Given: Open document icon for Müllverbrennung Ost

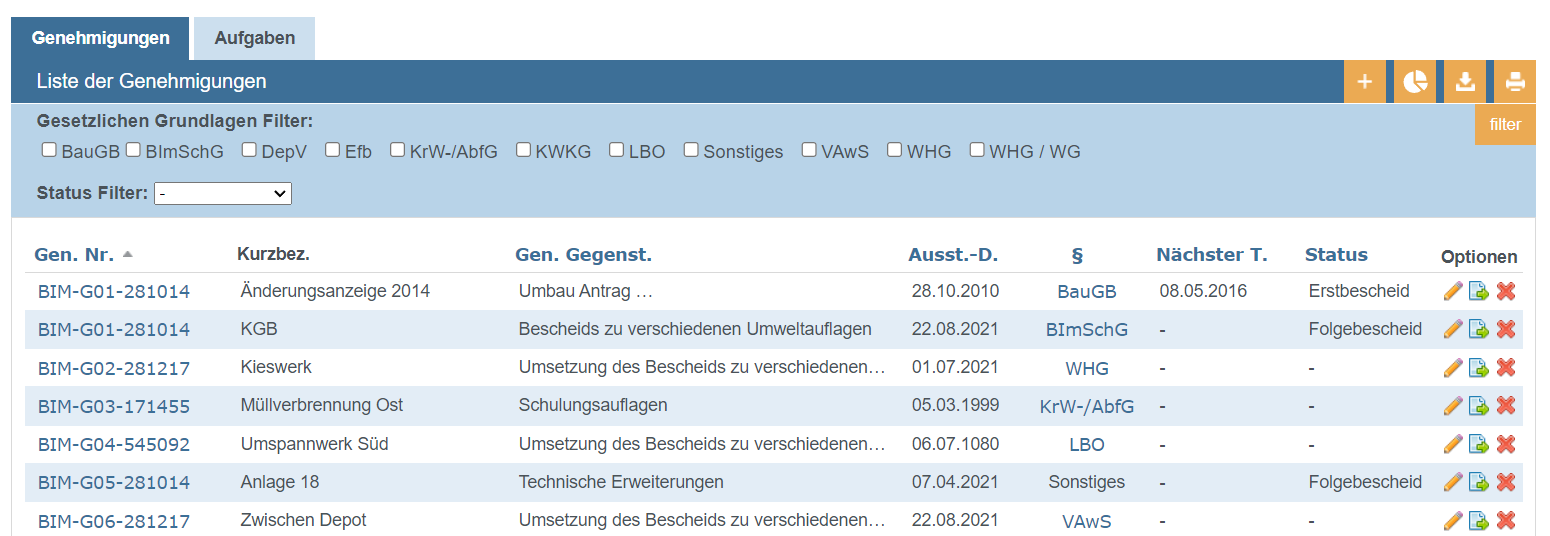Looking at the screenshot, I should 1479,406.
